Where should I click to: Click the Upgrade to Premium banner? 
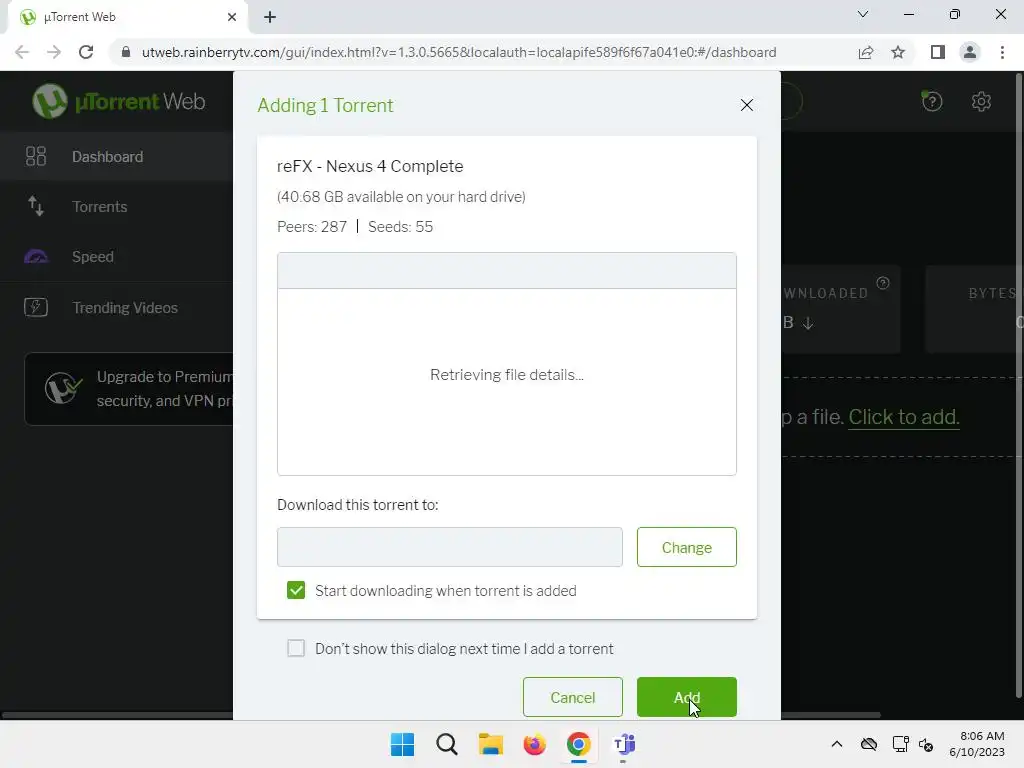tap(129, 389)
